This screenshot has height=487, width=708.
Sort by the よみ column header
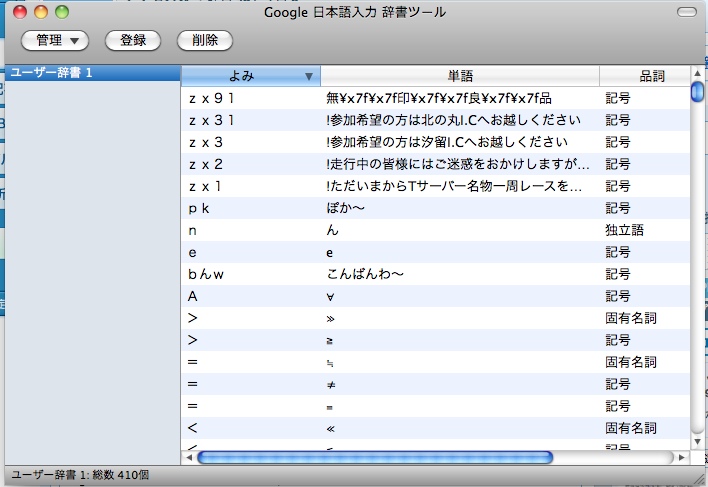(251, 76)
